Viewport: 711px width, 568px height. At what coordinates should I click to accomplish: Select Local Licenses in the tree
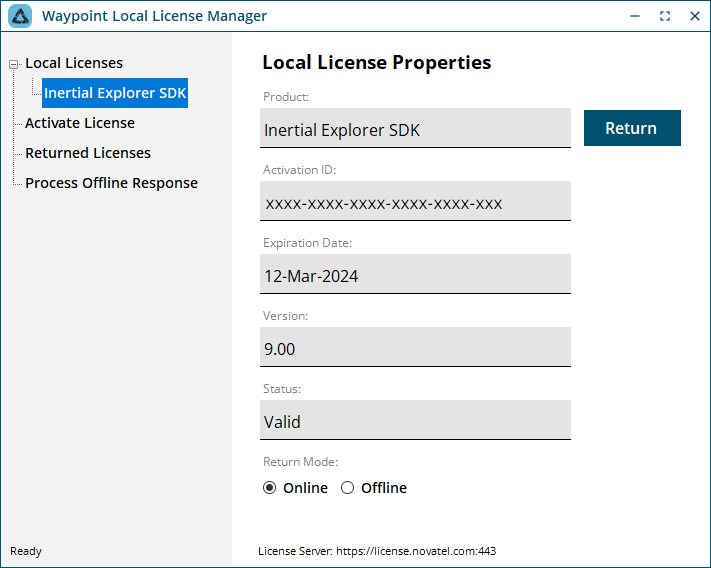pos(74,63)
